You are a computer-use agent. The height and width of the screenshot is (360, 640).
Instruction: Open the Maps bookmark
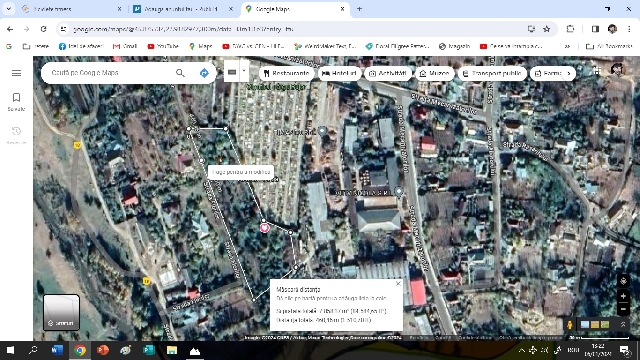(x=200, y=46)
